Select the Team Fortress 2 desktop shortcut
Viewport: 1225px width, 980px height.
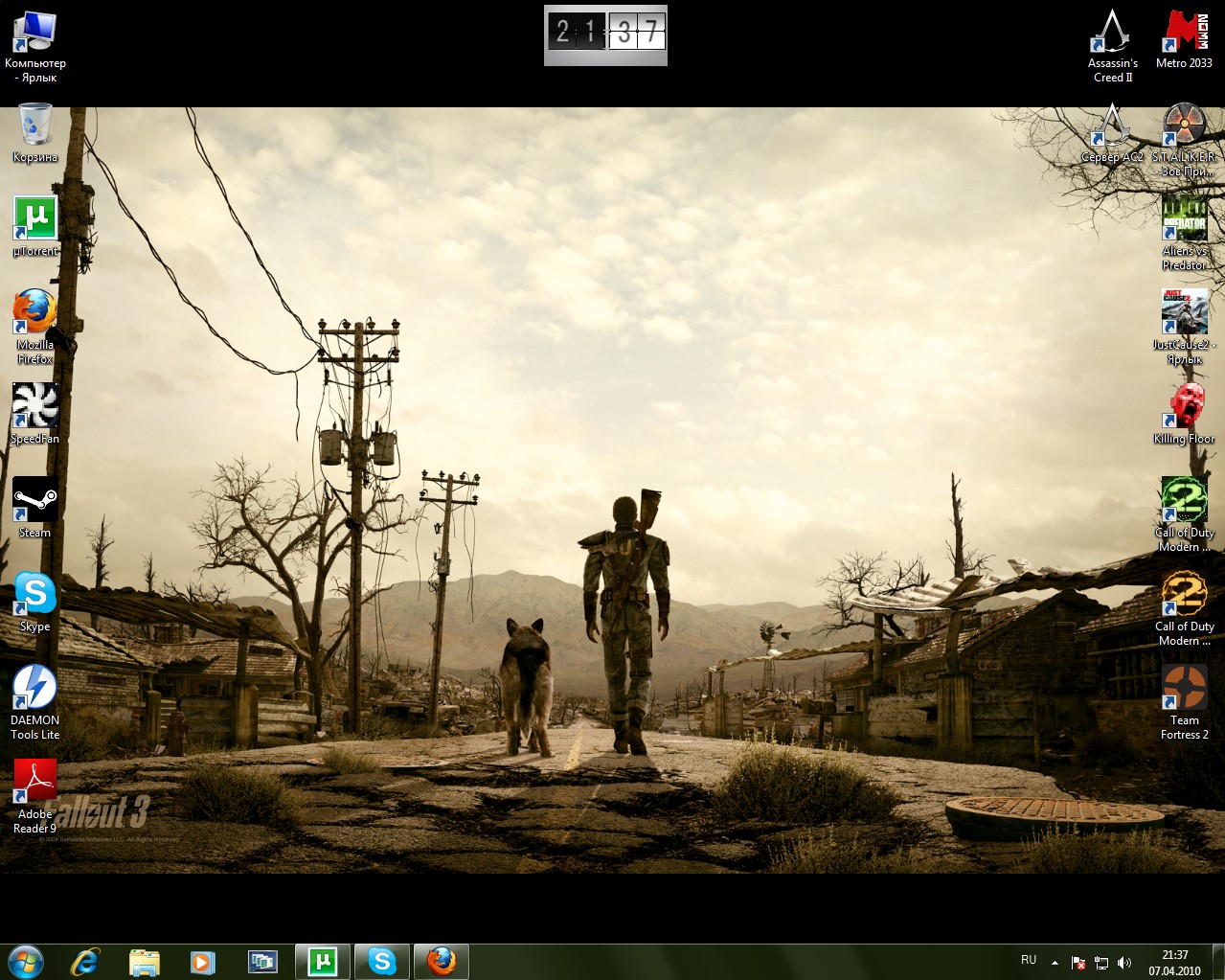[1185, 702]
